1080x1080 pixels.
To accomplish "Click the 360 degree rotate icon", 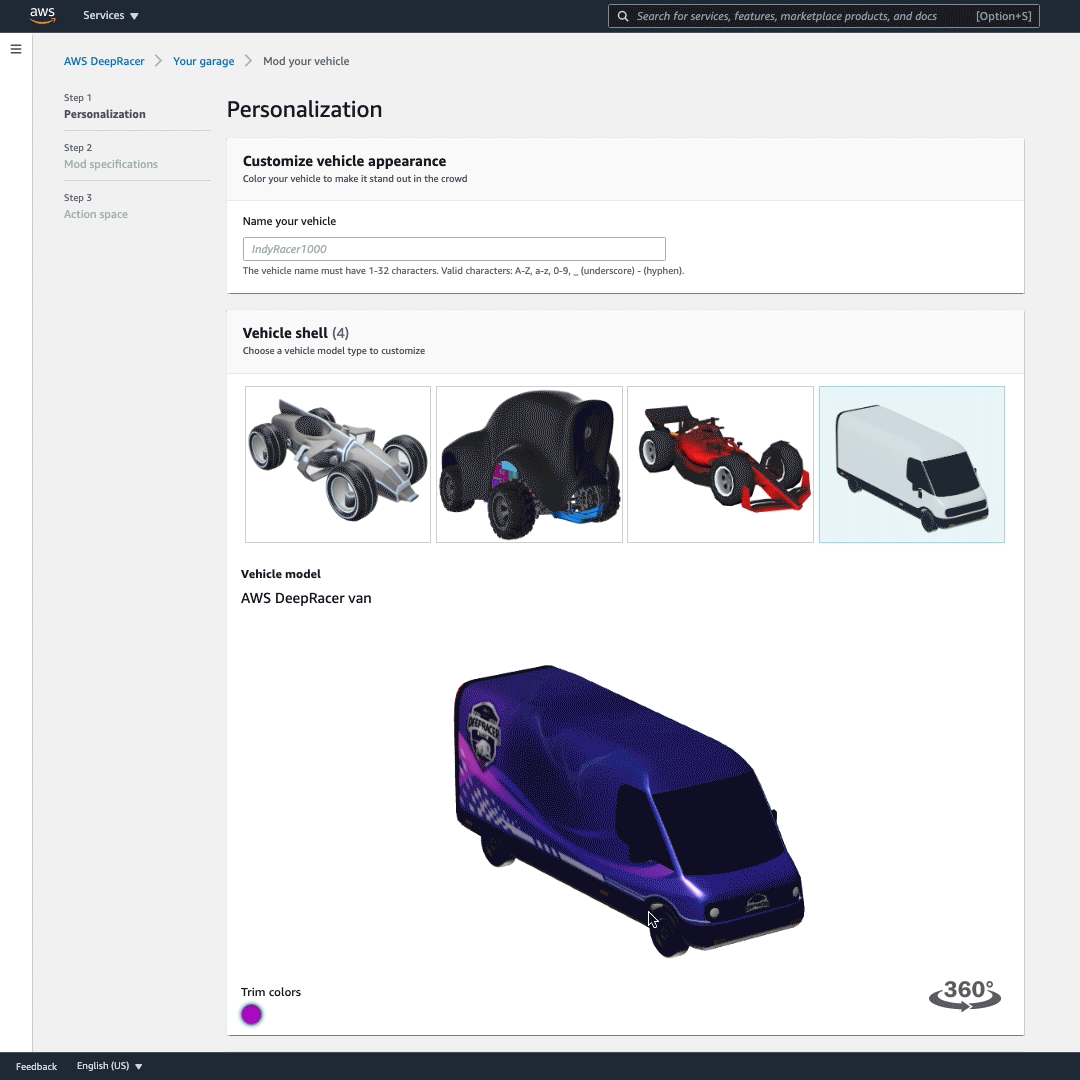I will (x=964, y=995).
